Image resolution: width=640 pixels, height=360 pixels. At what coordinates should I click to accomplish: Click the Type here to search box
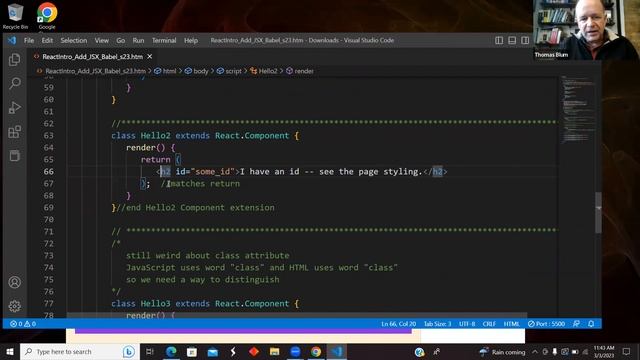click(80, 351)
